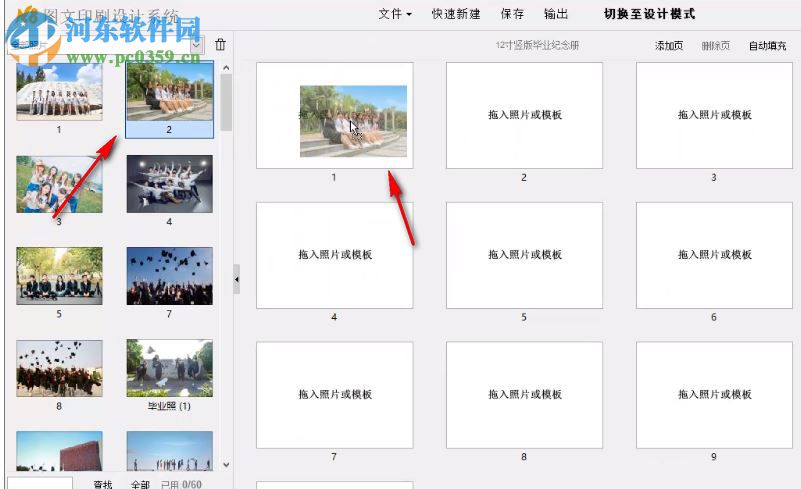The width and height of the screenshot is (801, 489).
Task: Select photo thumbnail 5
Action: click(59, 276)
